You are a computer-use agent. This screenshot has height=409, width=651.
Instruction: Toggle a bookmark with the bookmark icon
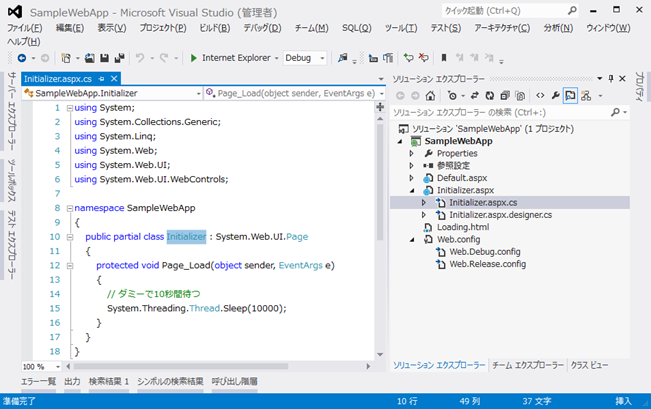(x=444, y=58)
